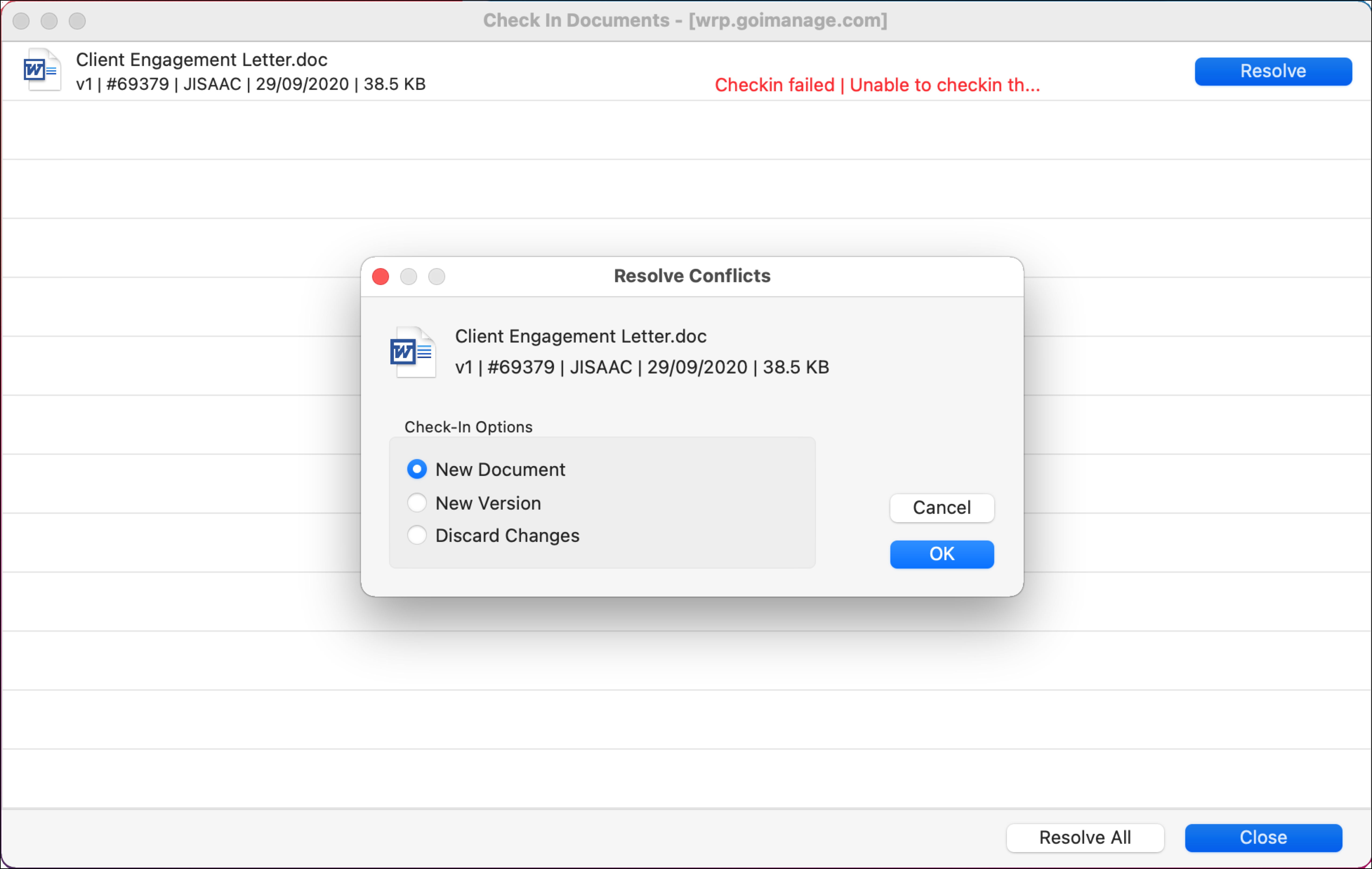
Task: Click the dialog's gray zoom button
Action: point(437,277)
